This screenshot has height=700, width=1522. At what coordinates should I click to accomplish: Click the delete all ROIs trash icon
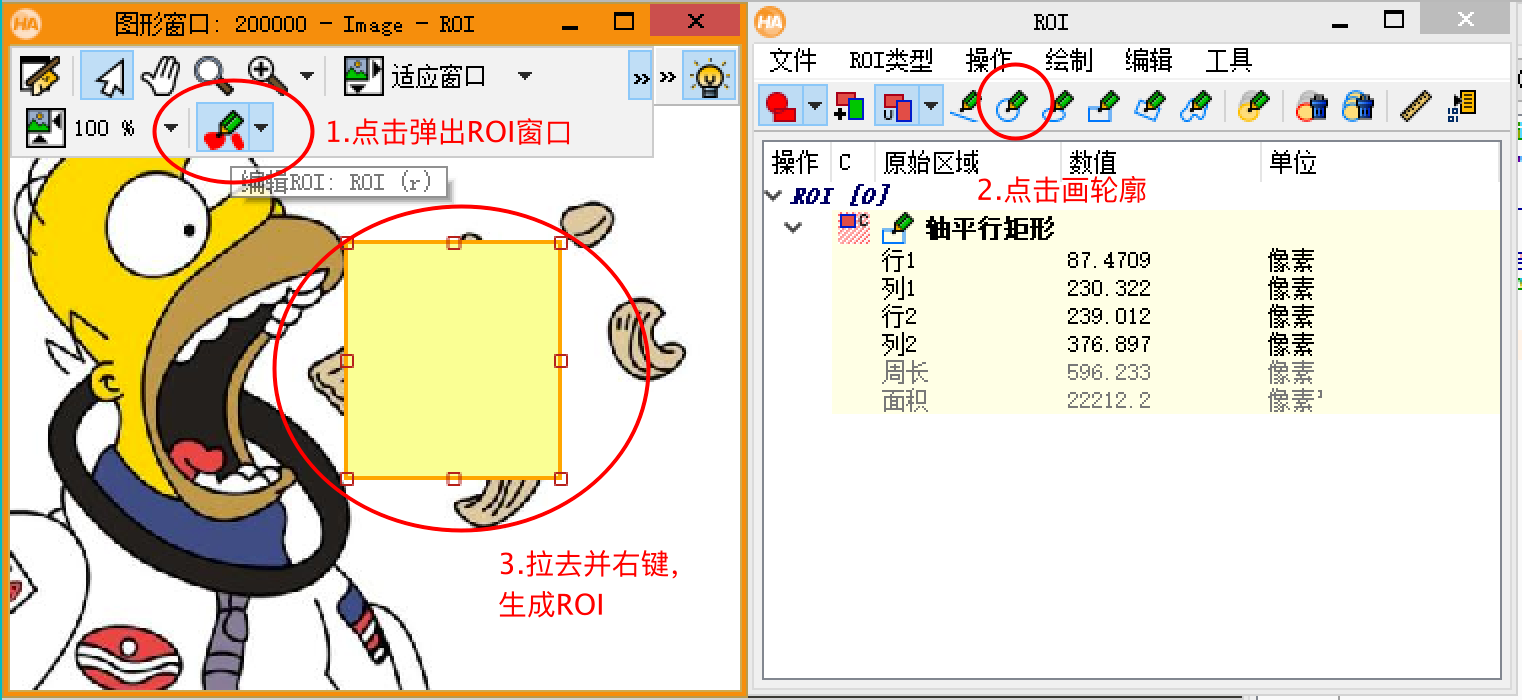[1358, 105]
